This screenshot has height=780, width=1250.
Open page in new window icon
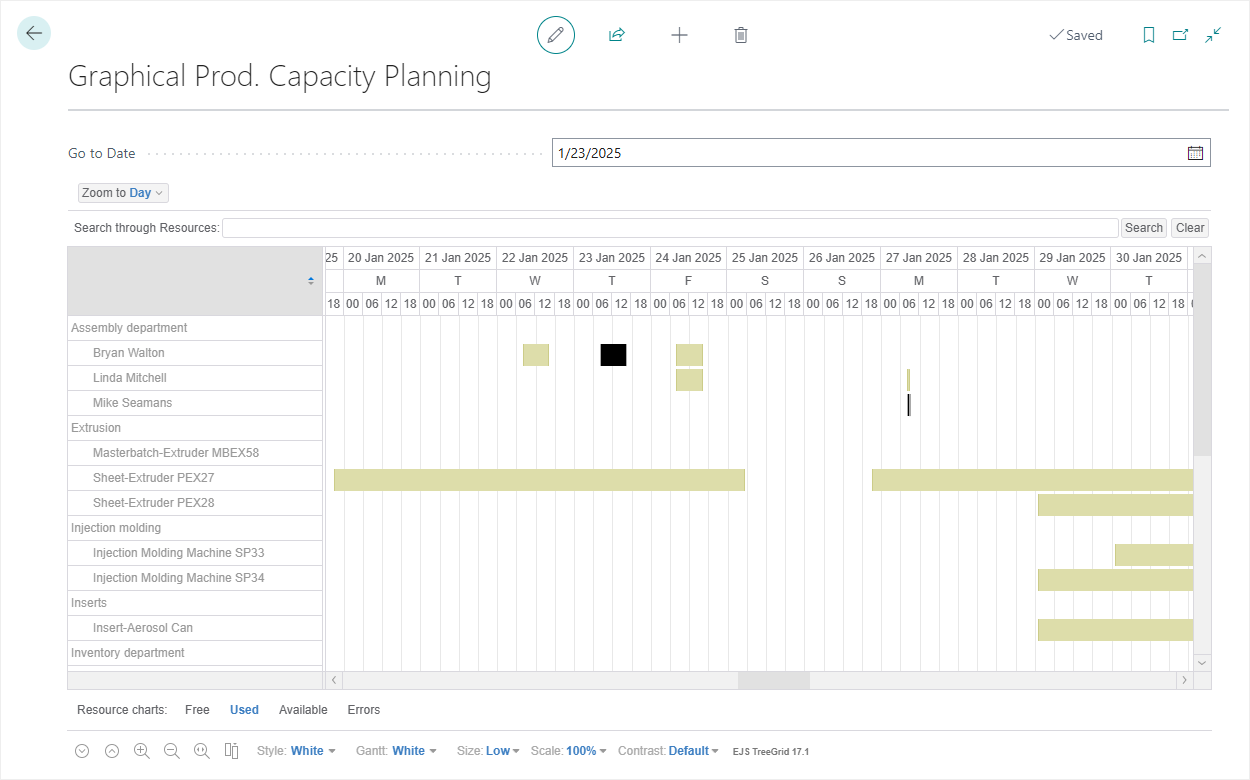coord(1180,35)
